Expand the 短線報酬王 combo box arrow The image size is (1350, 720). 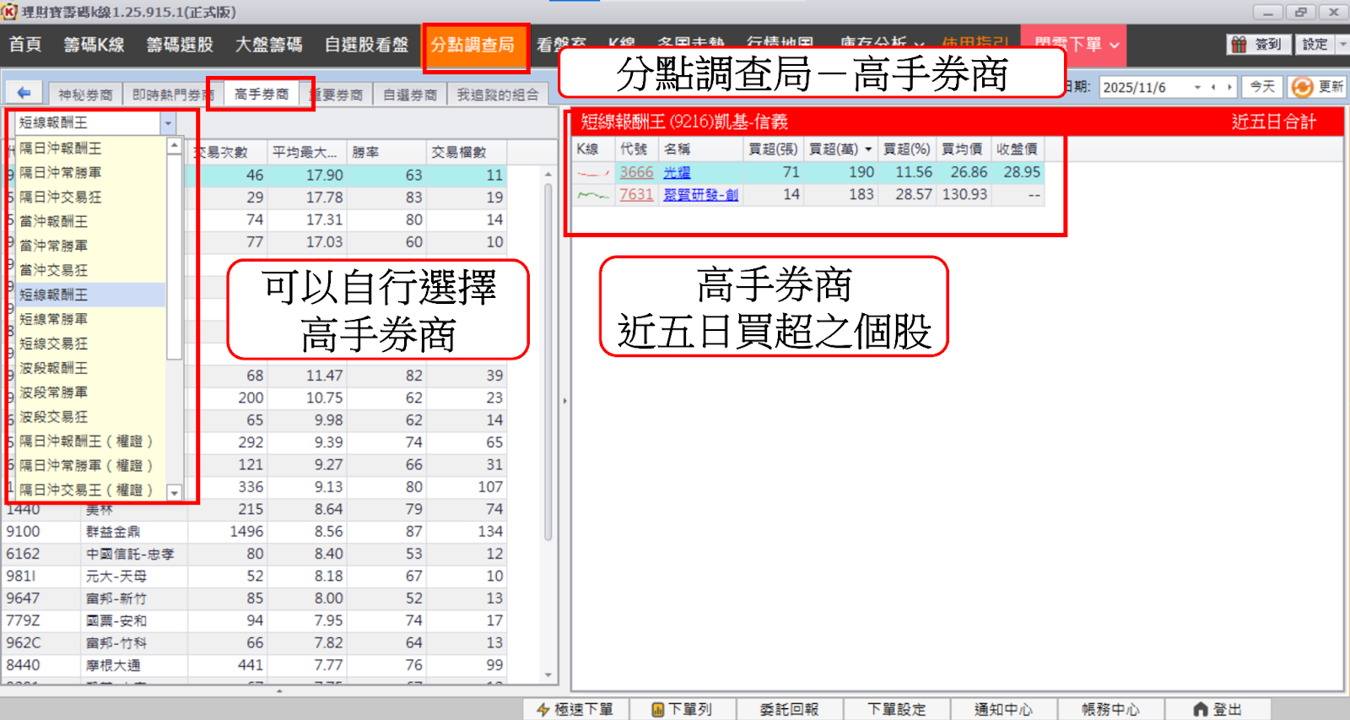(x=167, y=123)
